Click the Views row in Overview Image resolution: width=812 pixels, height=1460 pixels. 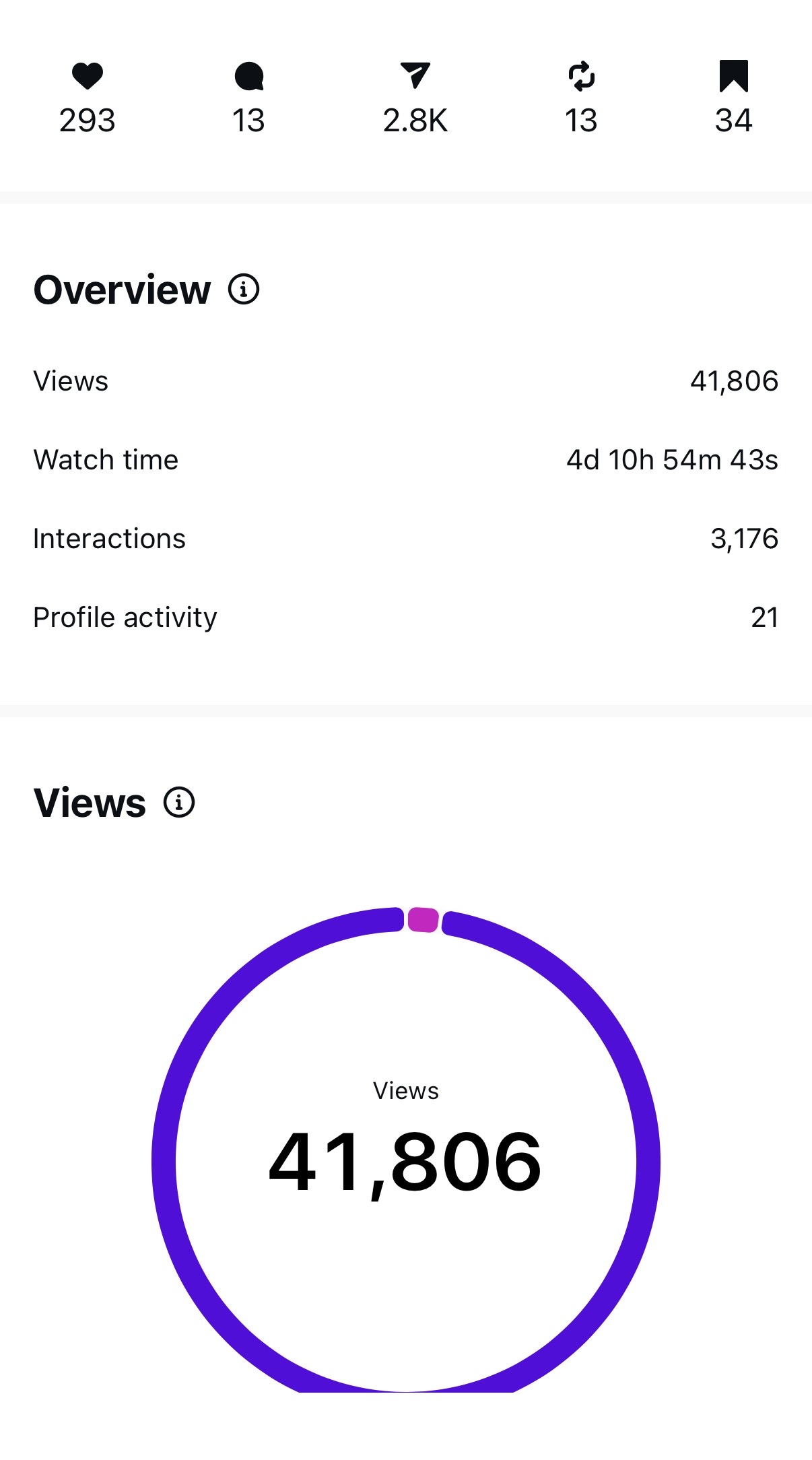[406, 381]
